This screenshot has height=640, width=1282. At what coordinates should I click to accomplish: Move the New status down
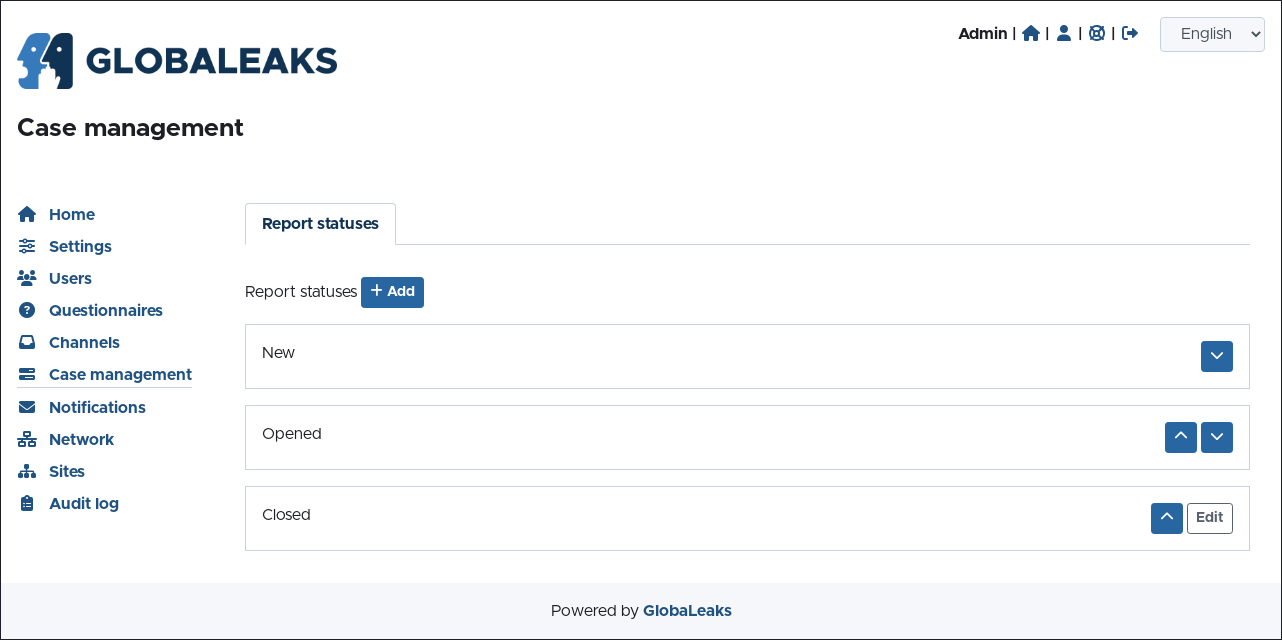click(x=1216, y=356)
